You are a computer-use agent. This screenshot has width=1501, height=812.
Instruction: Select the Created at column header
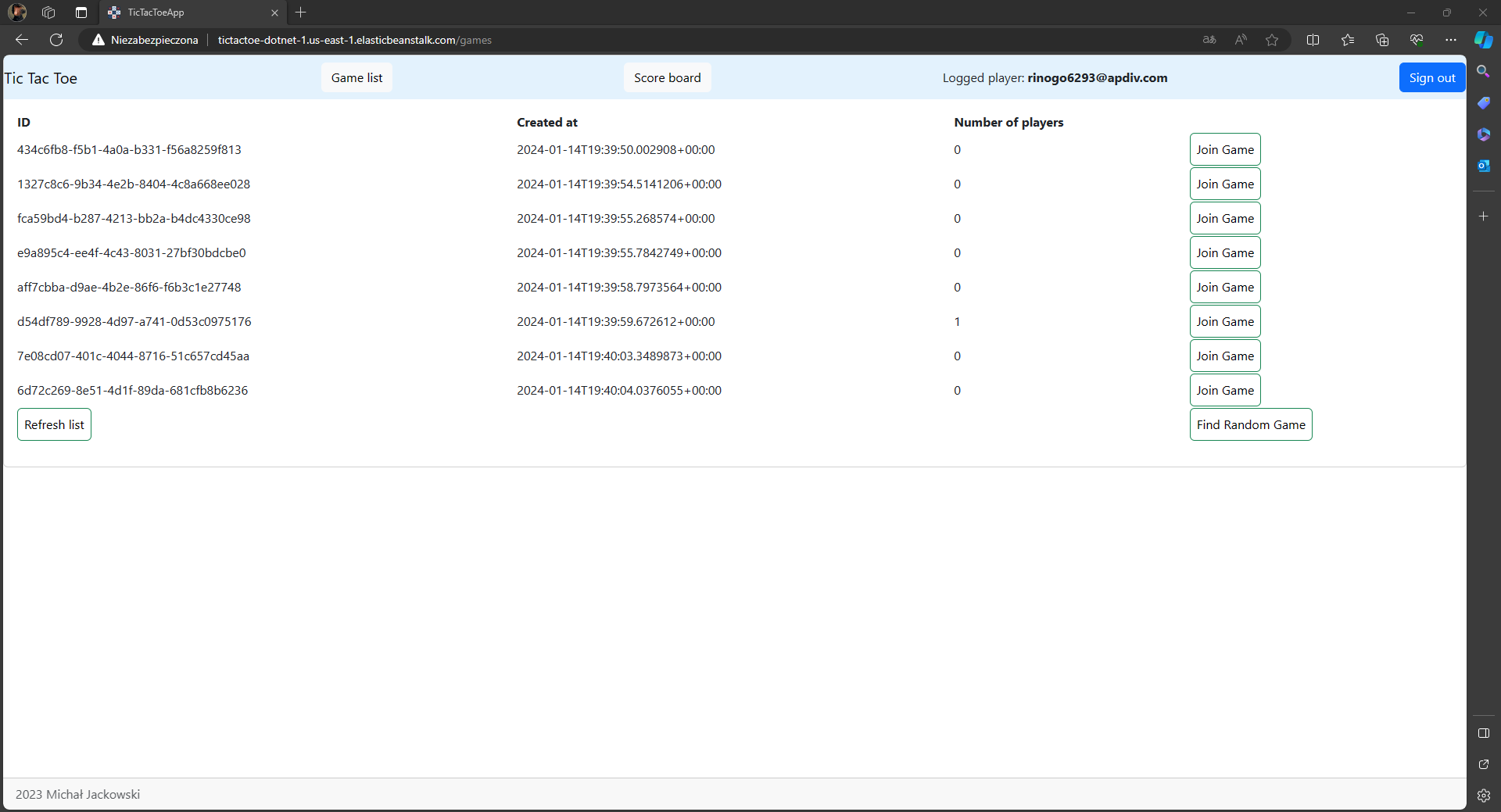[x=547, y=122]
